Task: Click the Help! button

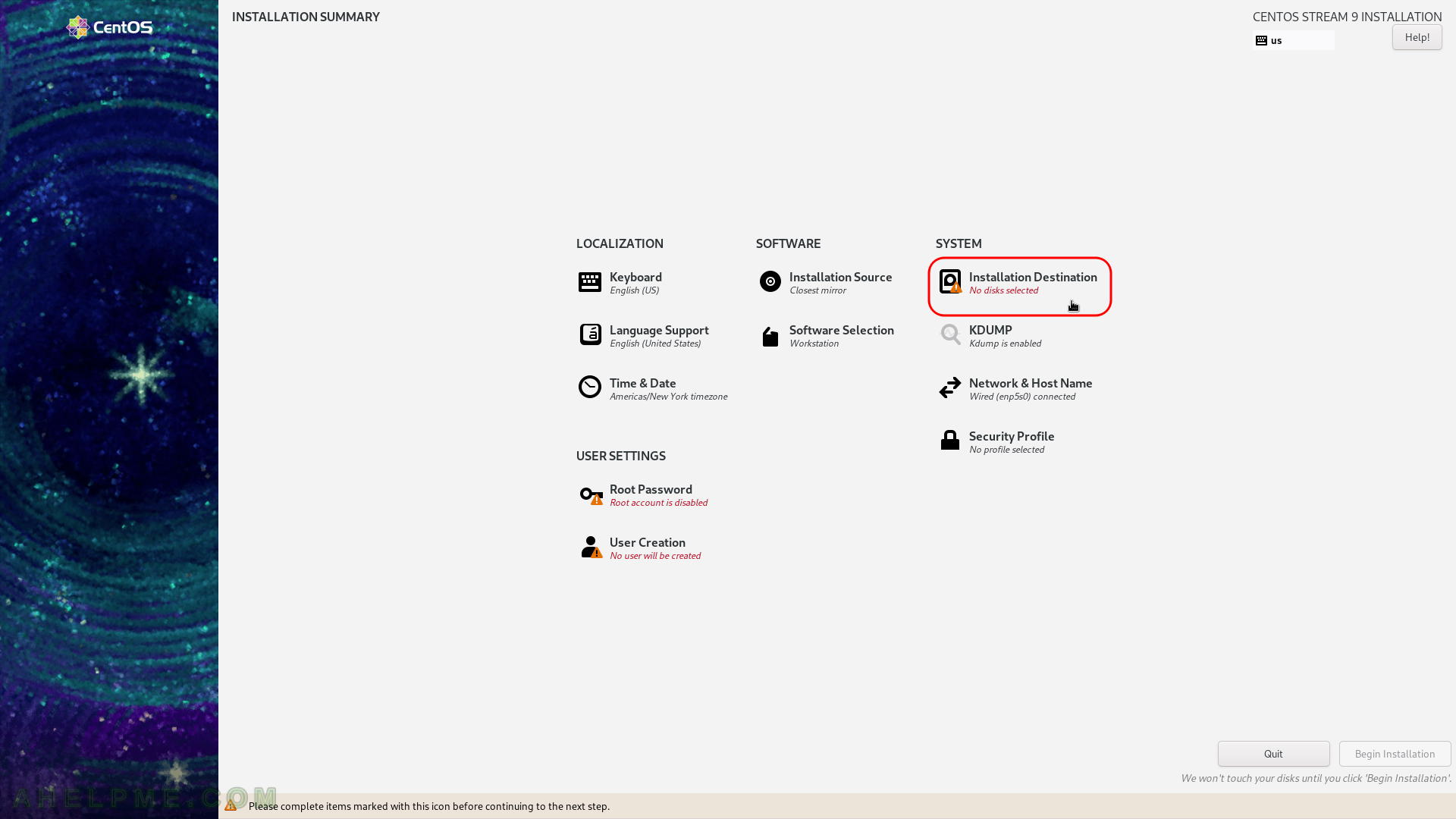Action: coord(1417,37)
